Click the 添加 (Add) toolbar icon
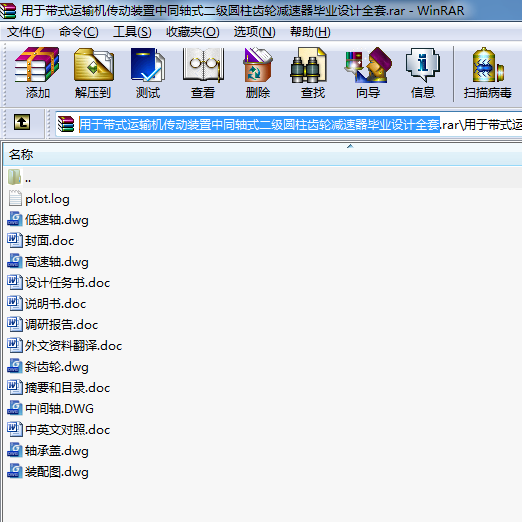 pos(37,73)
